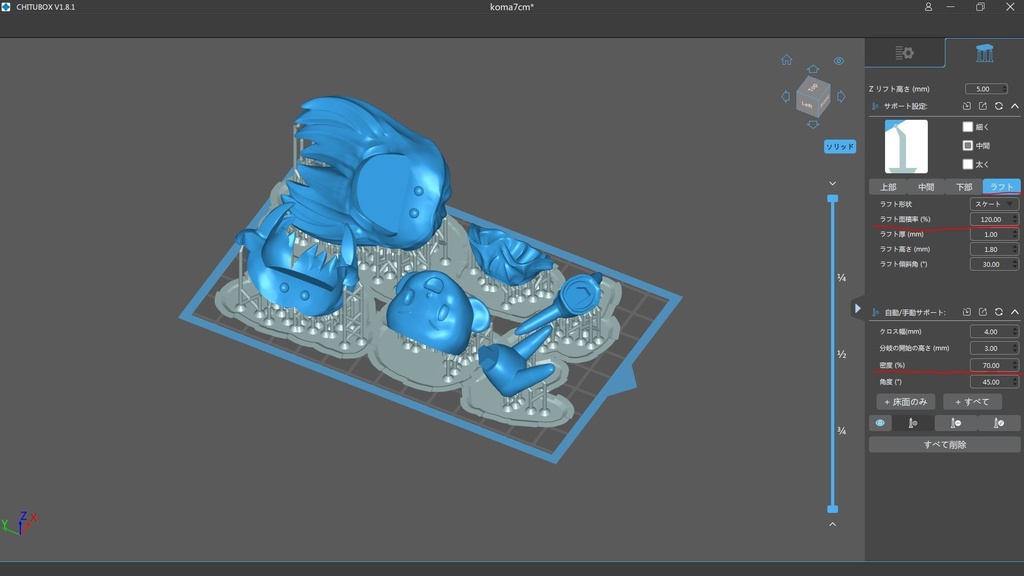Viewport: 1024px width, 576px height.
Task: Switch to the 中間 tab
Action: tap(926, 187)
